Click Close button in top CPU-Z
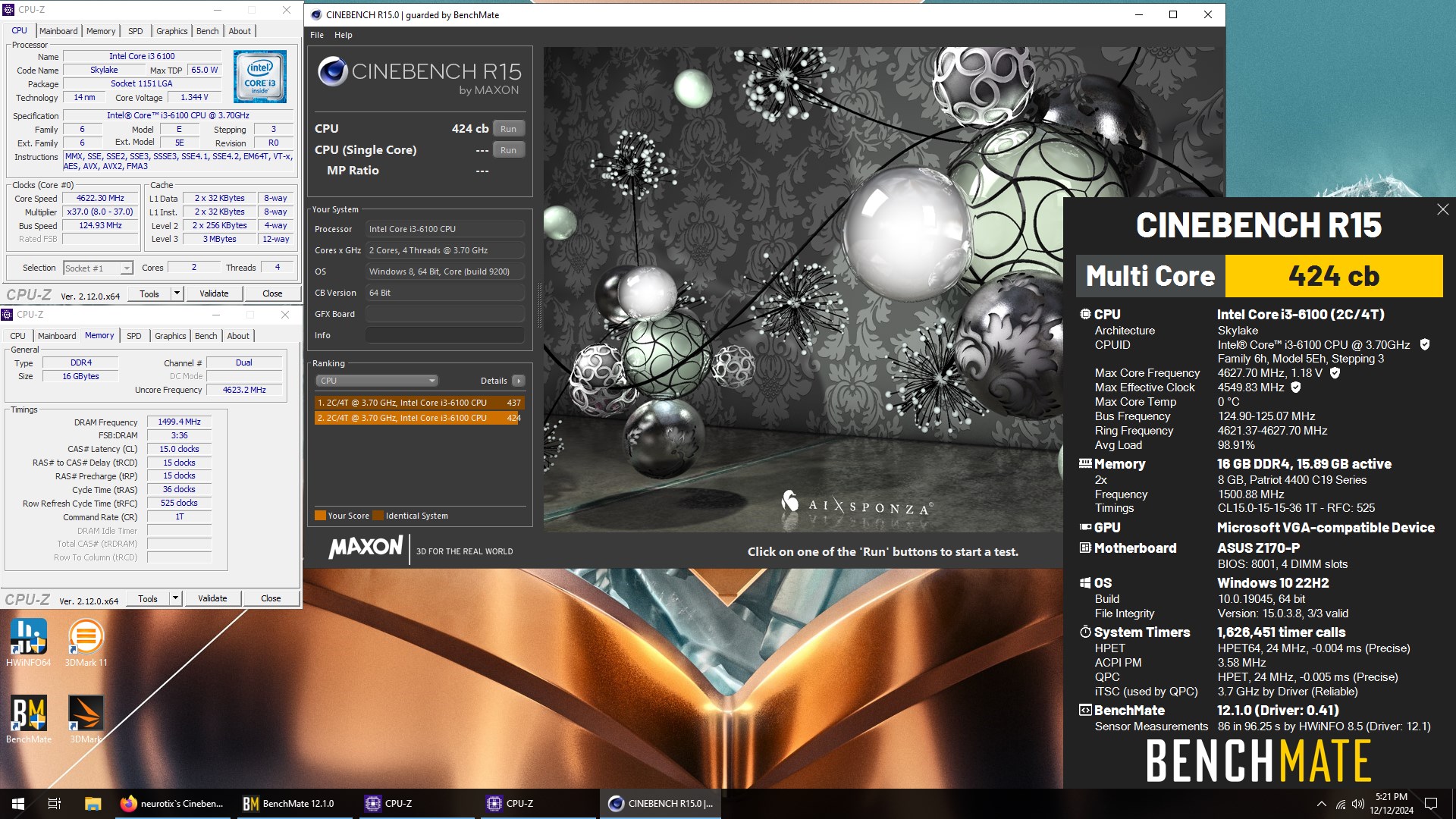Viewport: 1456px width, 819px height. (x=272, y=293)
